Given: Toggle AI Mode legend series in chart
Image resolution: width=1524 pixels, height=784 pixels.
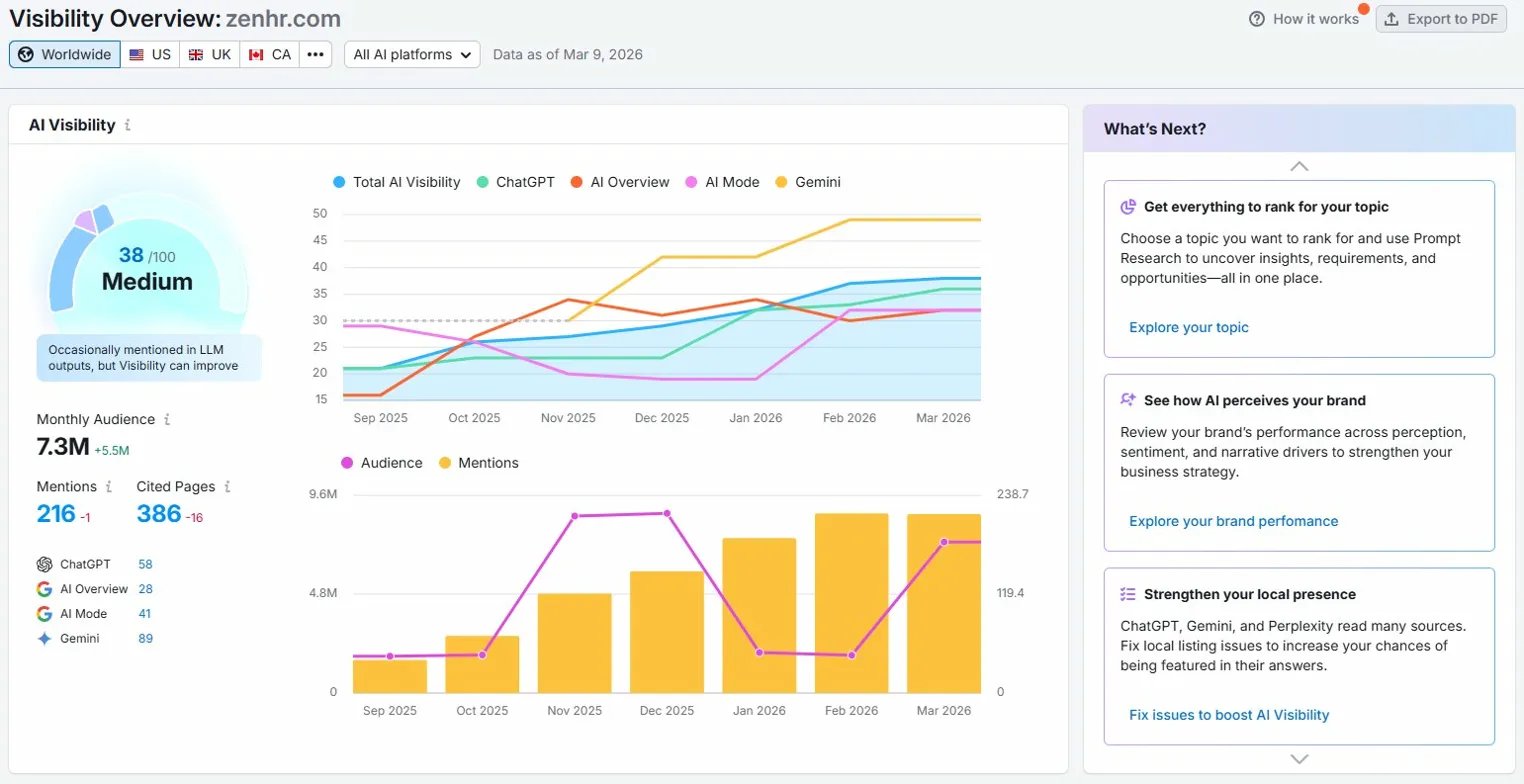Looking at the screenshot, I should tap(721, 182).
